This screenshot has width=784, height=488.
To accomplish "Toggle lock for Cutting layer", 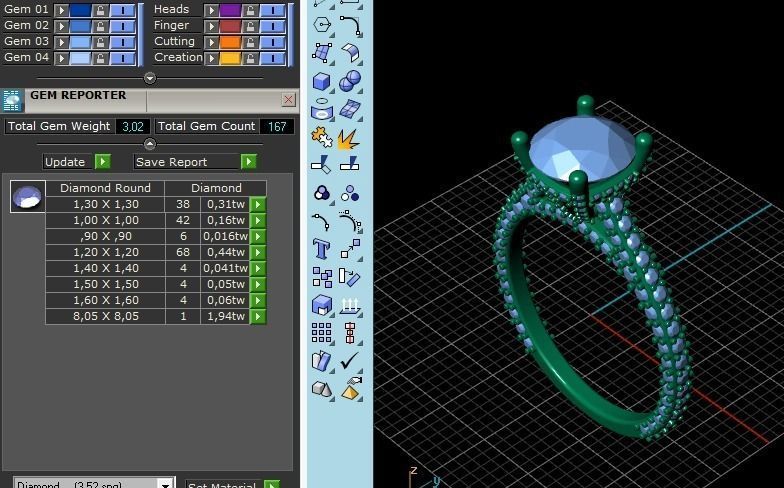I will click(x=250, y=42).
